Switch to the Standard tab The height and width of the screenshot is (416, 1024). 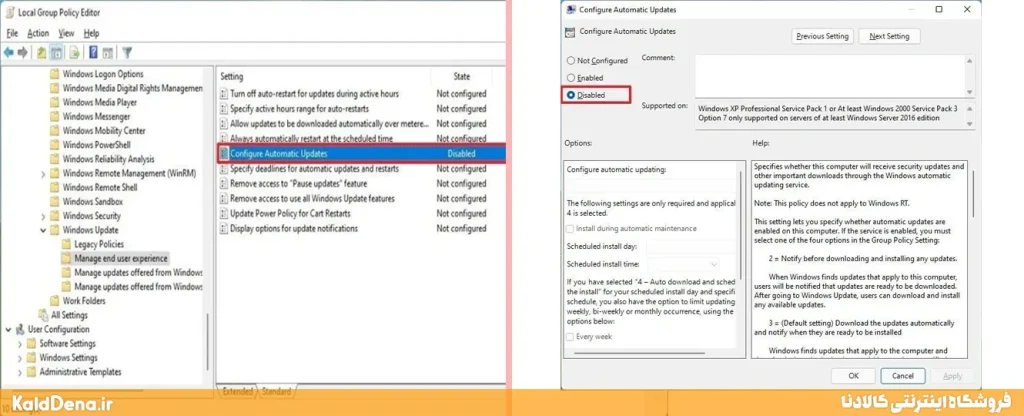click(x=276, y=391)
